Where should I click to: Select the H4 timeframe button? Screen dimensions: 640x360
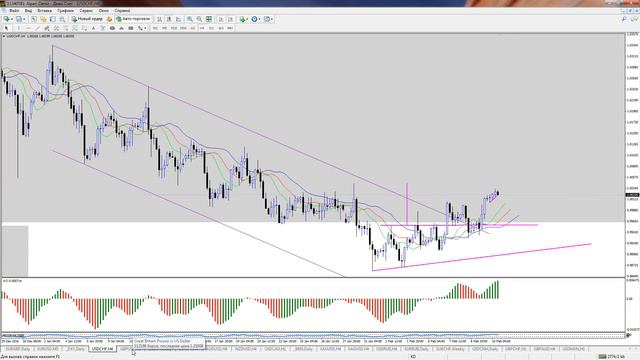click(202, 28)
